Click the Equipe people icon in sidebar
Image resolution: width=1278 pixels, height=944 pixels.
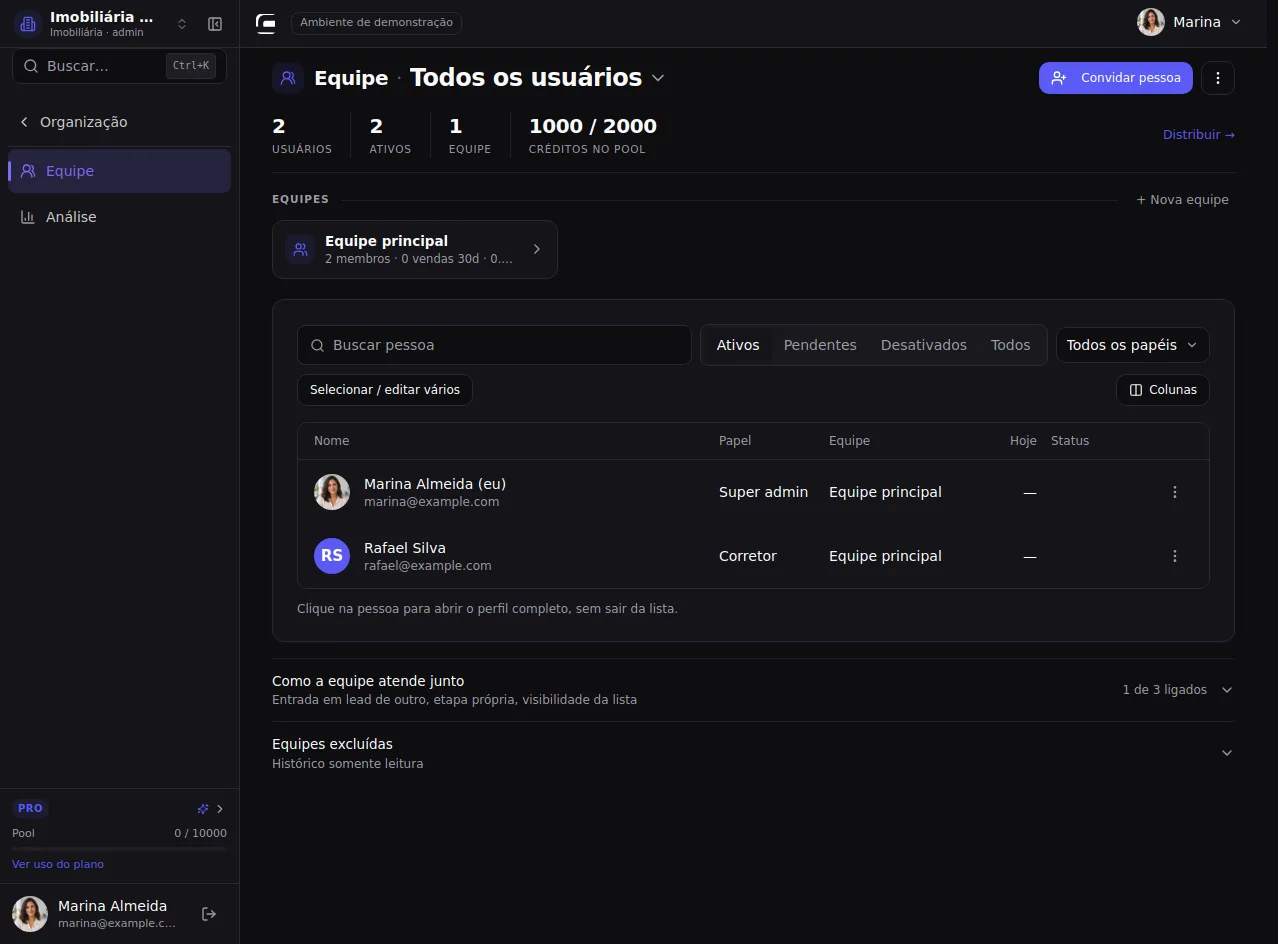coord(28,171)
